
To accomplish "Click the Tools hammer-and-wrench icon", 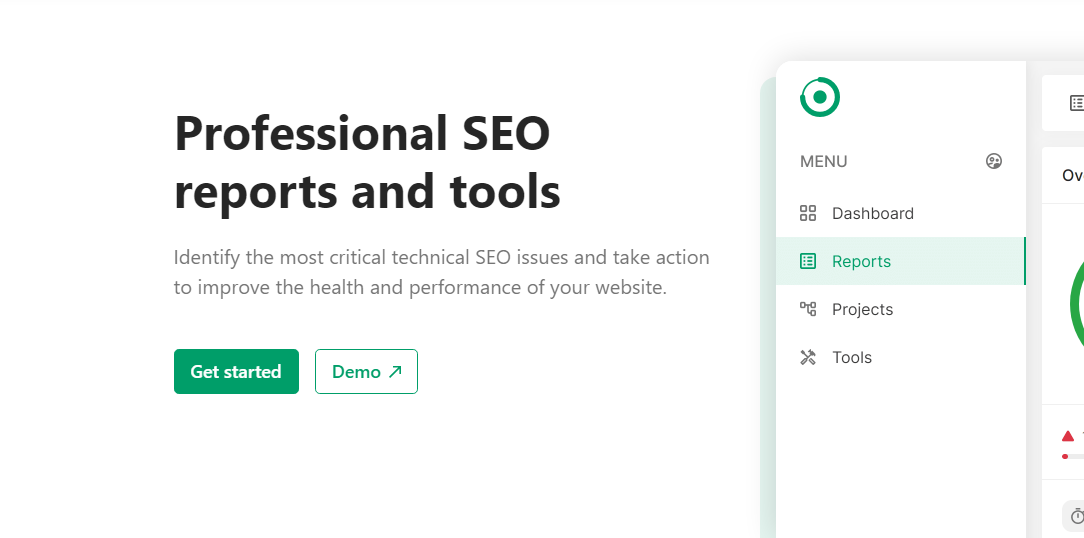I will 808,357.
